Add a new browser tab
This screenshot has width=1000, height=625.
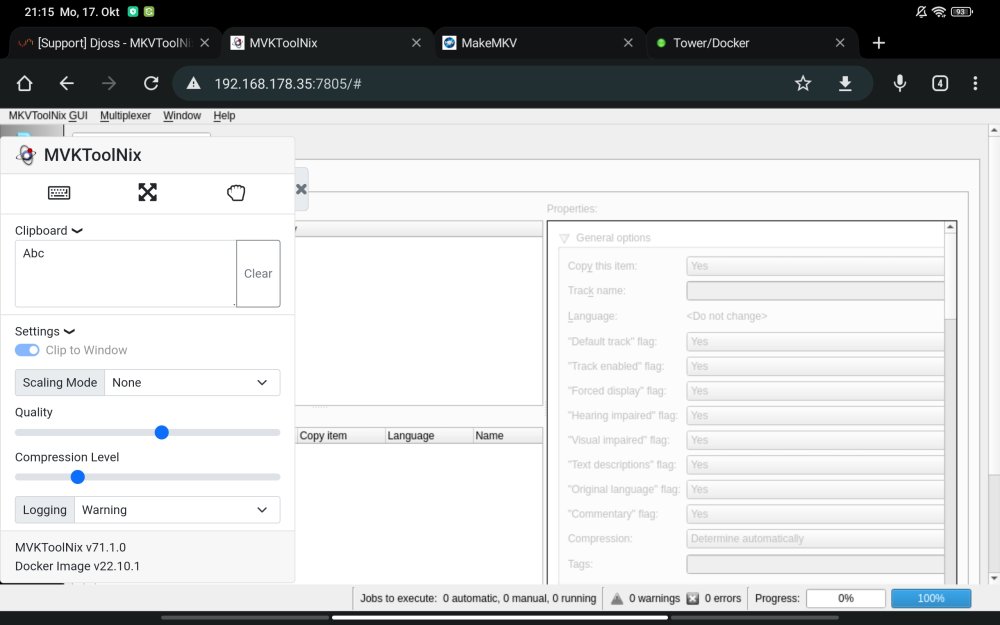coord(879,43)
